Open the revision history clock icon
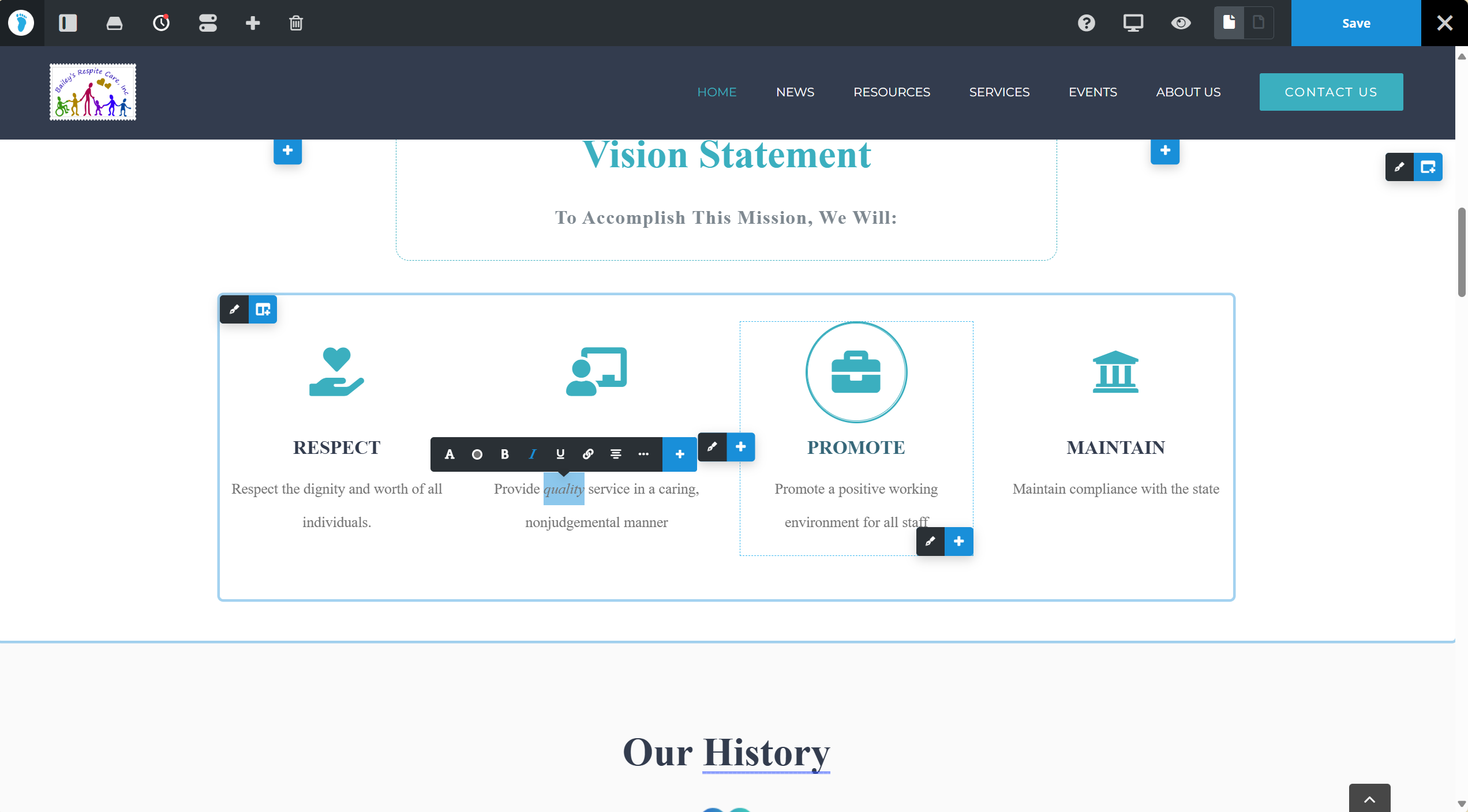This screenshot has height=812, width=1468. coord(161,23)
